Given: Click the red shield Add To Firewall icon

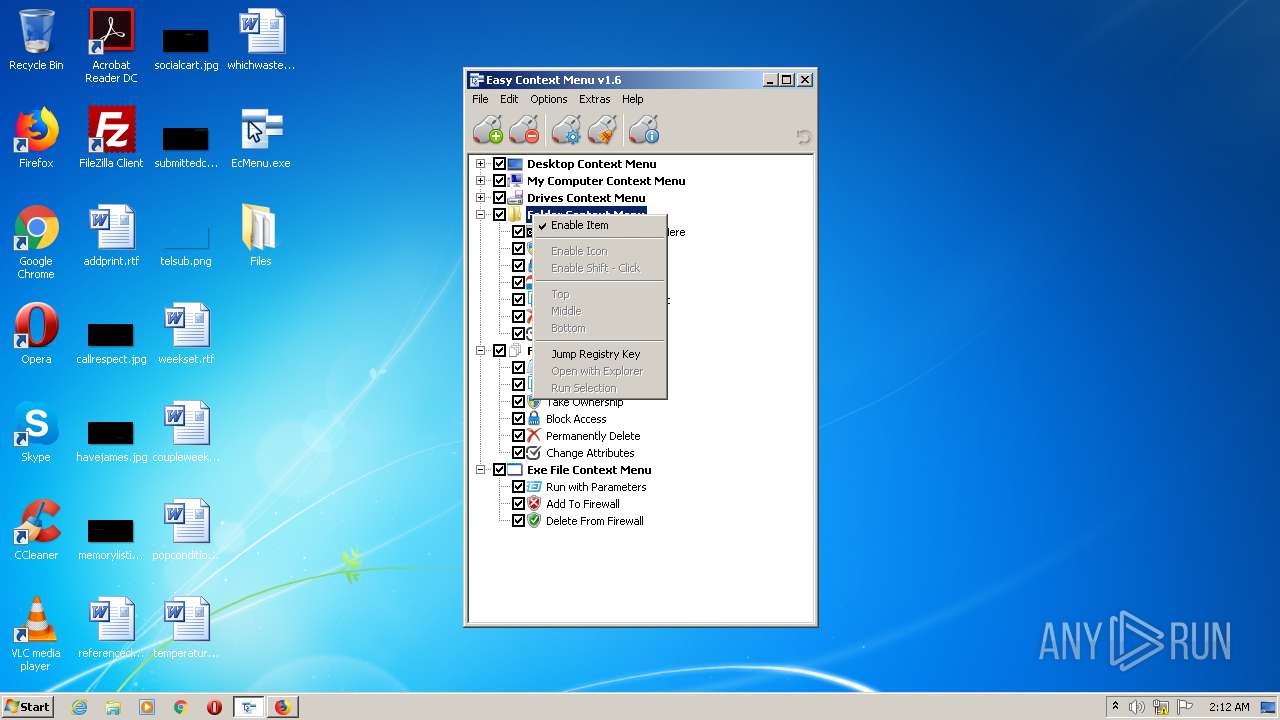Looking at the screenshot, I should 534,504.
